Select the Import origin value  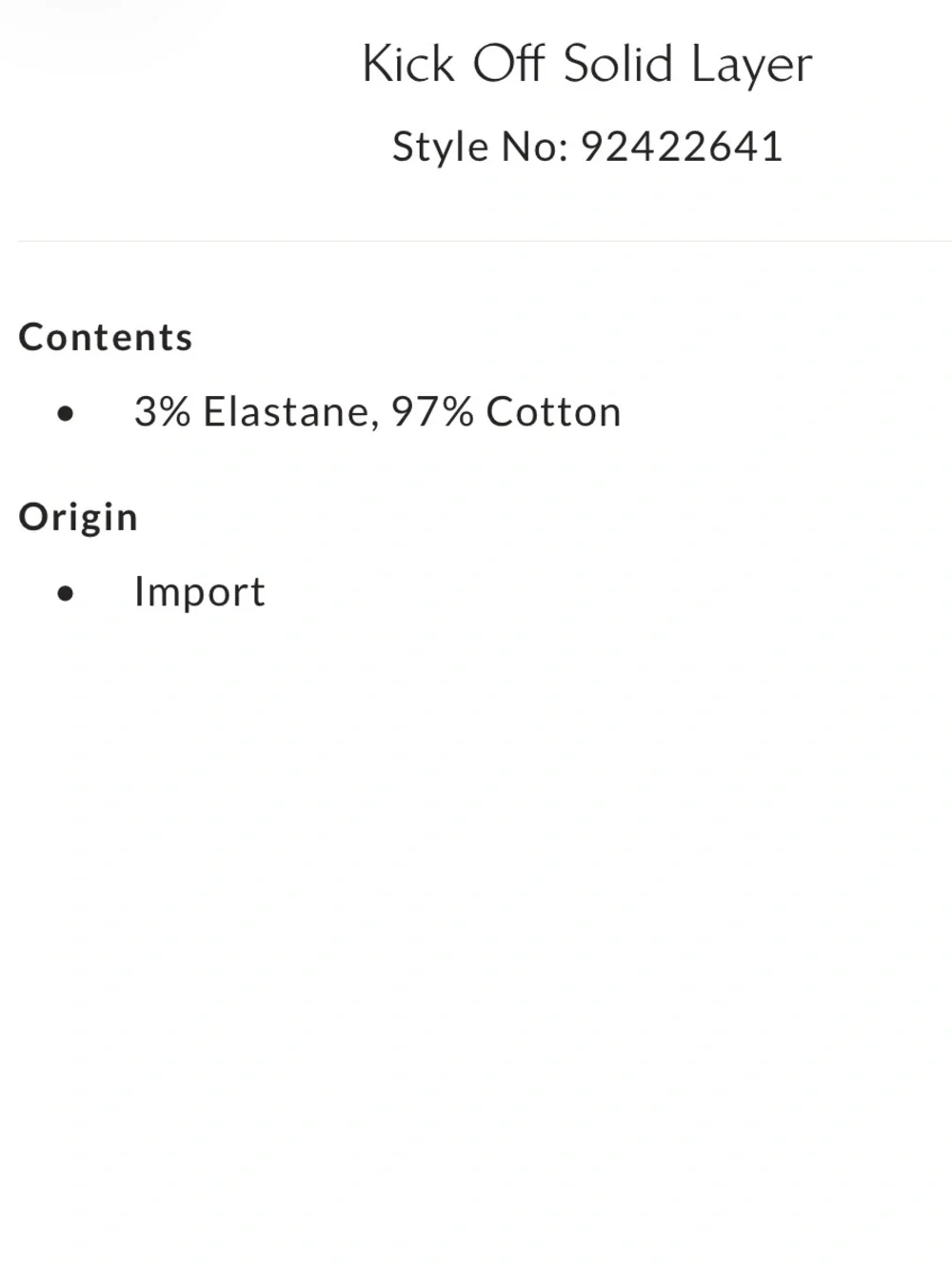pos(199,592)
